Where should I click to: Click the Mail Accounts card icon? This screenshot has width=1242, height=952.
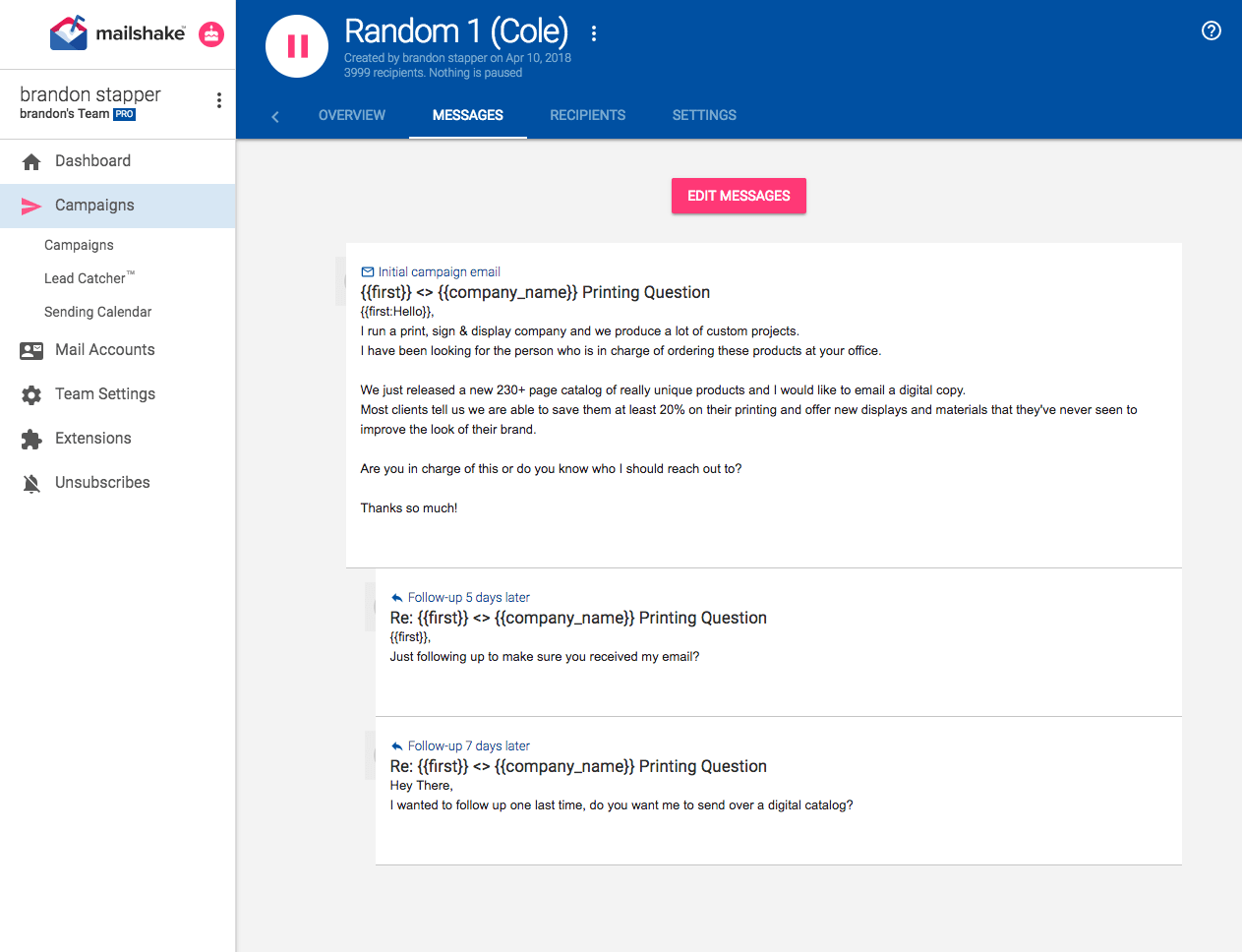(31, 350)
